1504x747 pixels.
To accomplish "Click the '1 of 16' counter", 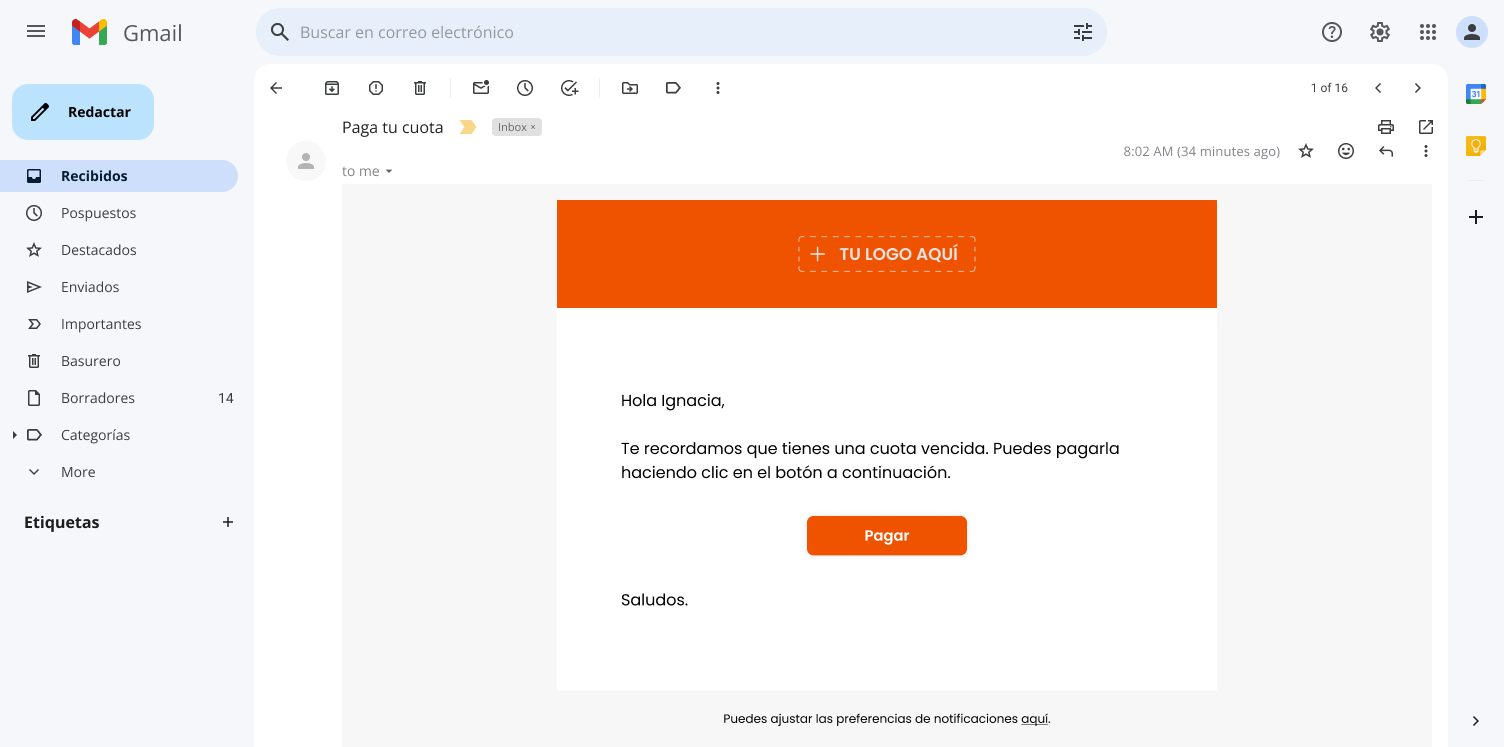I will point(1329,88).
